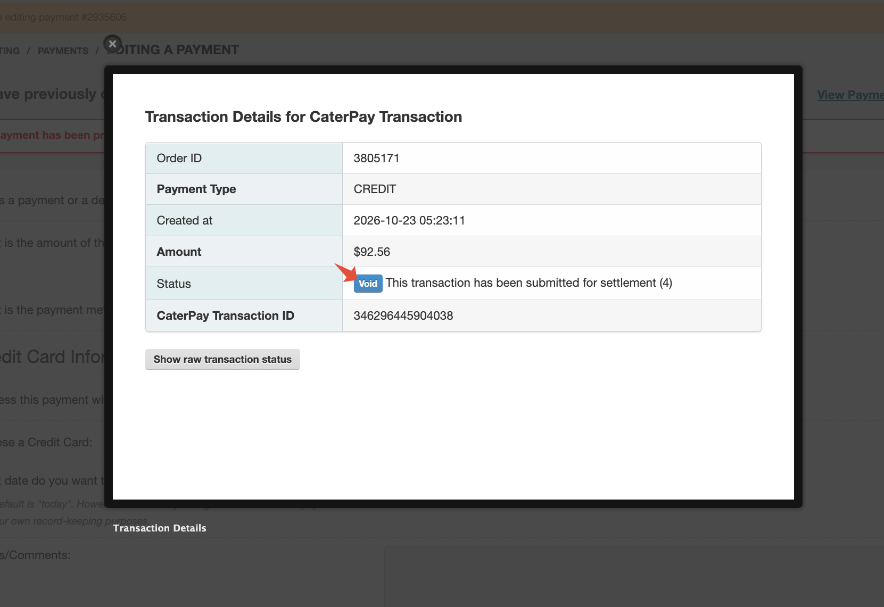
Task: Select CaterPay Transaction ID 346296445904038
Action: coord(403,316)
